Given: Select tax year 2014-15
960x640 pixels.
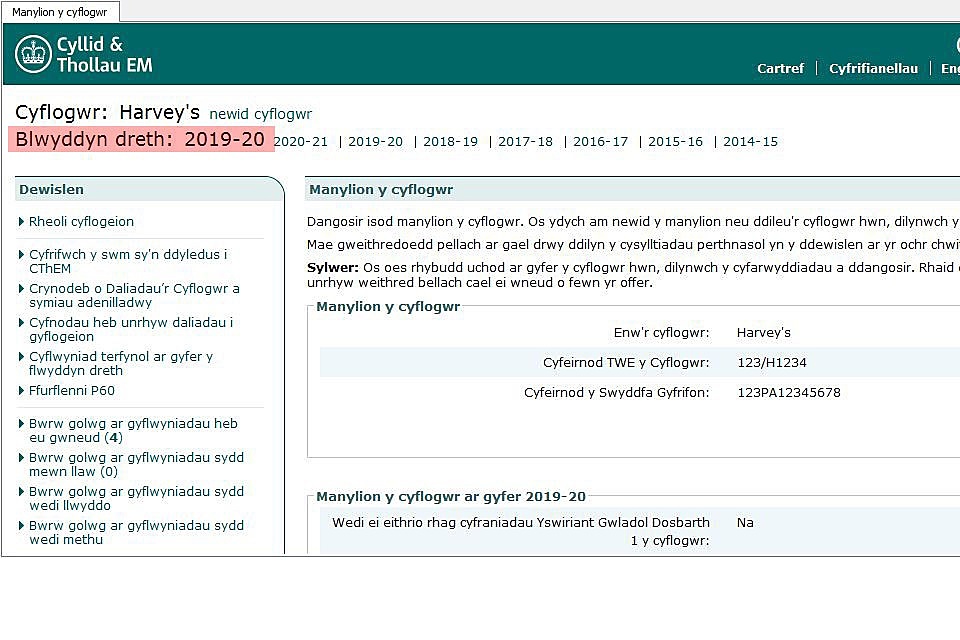Looking at the screenshot, I should [x=750, y=142].
